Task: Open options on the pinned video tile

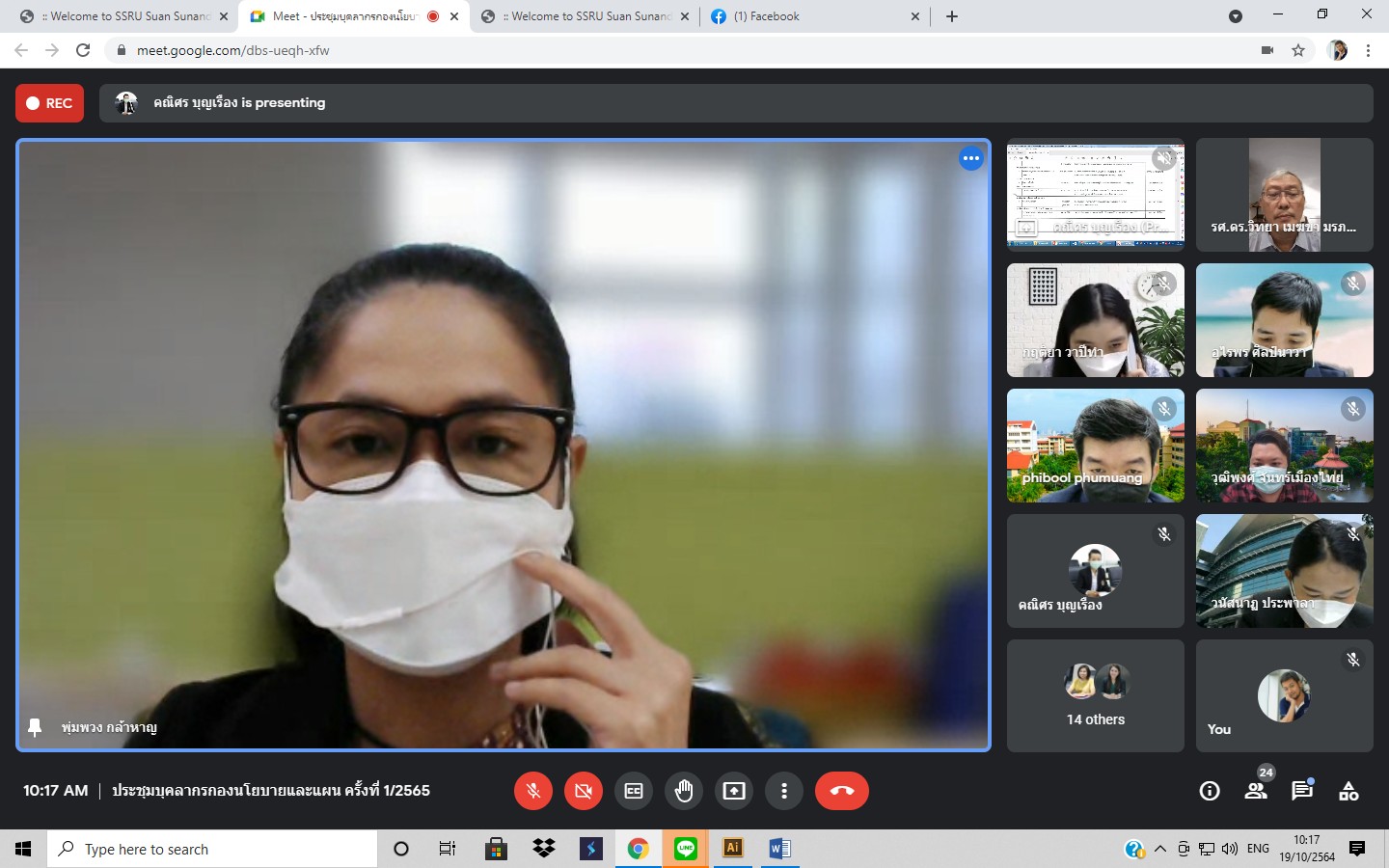Action: click(x=970, y=158)
